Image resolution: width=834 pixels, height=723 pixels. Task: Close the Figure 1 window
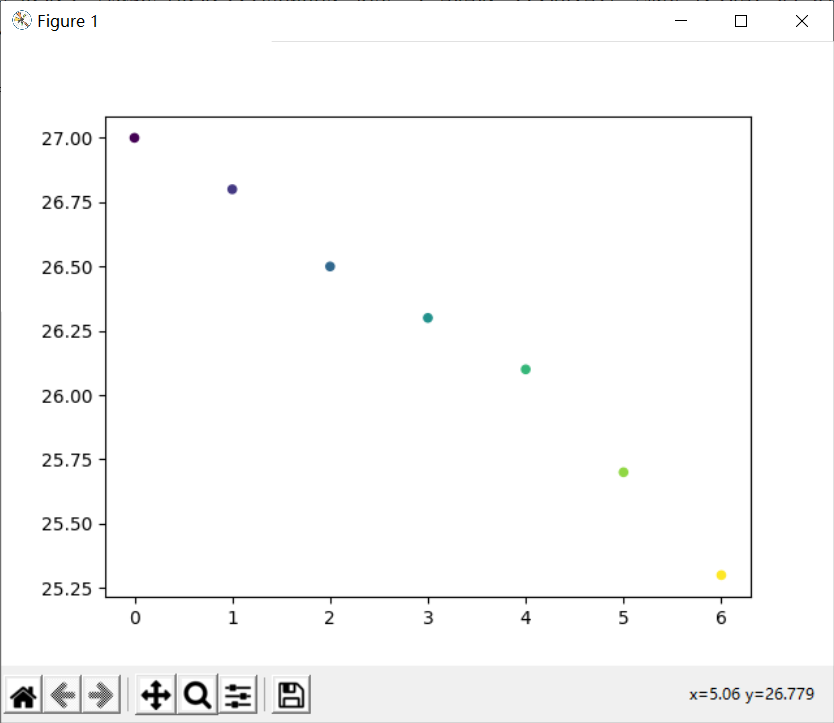click(x=802, y=21)
